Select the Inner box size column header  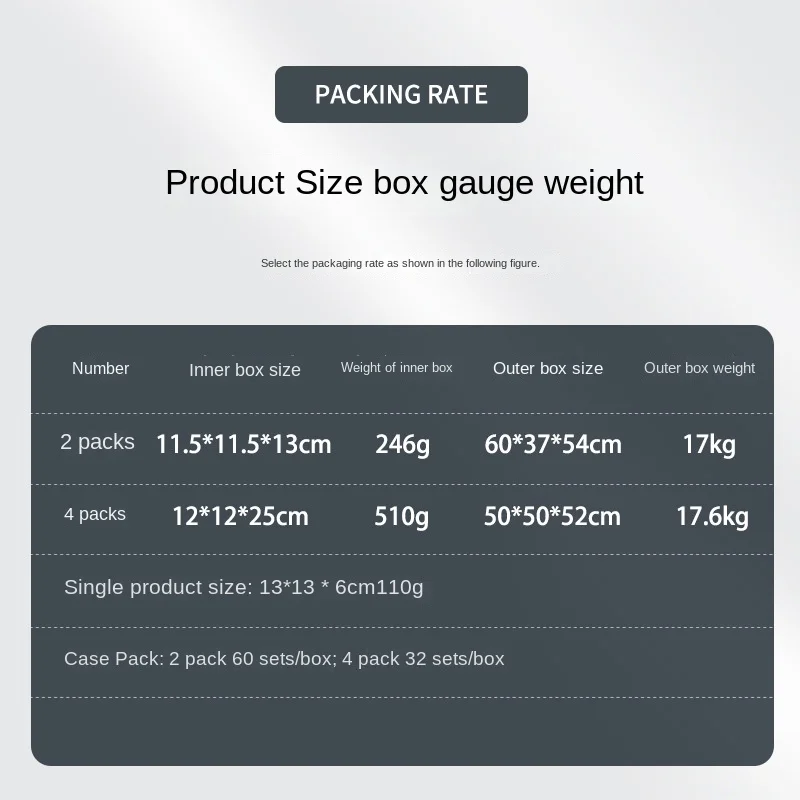tap(245, 370)
